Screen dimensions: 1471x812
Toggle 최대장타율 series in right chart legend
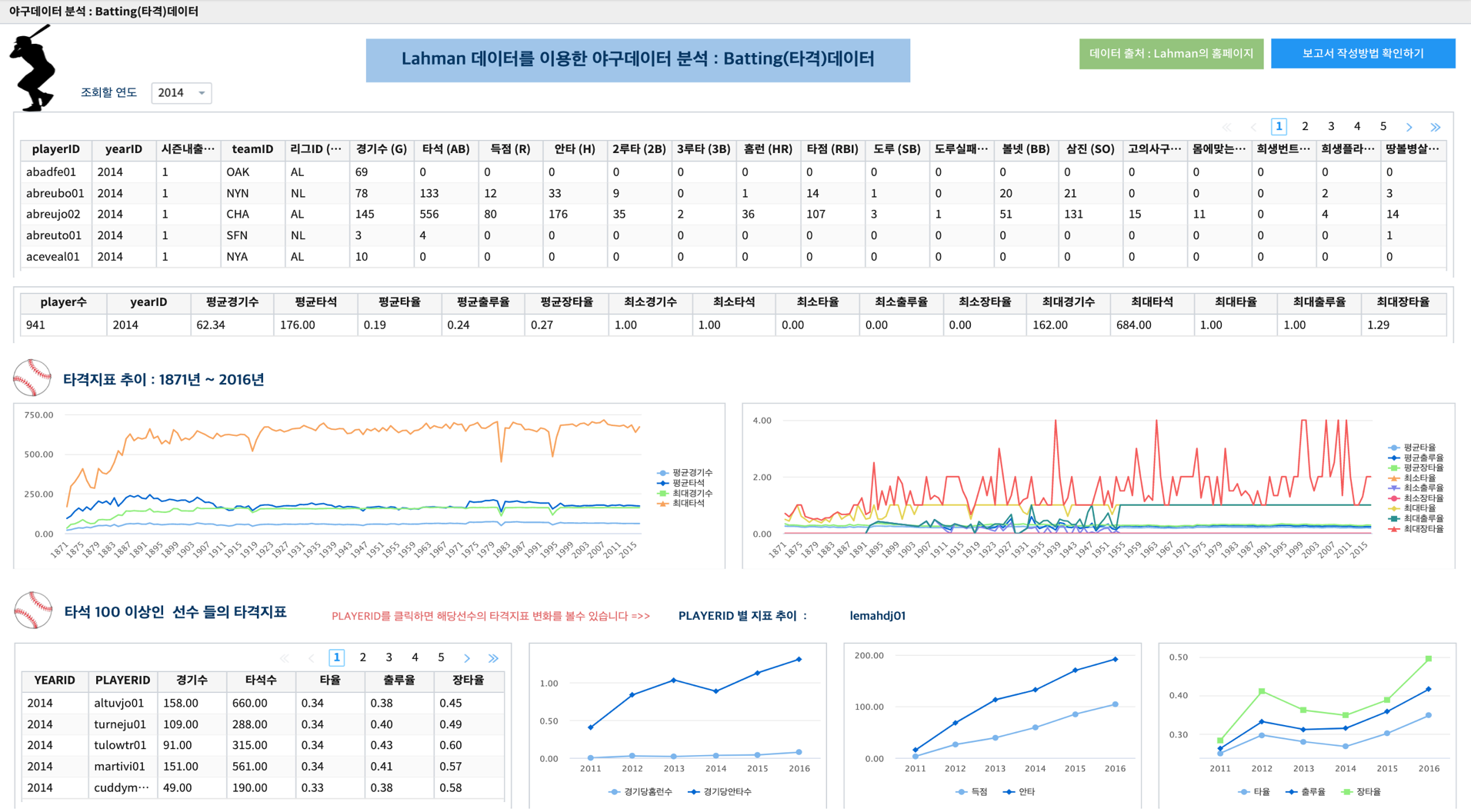click(x=1416, y=529)
